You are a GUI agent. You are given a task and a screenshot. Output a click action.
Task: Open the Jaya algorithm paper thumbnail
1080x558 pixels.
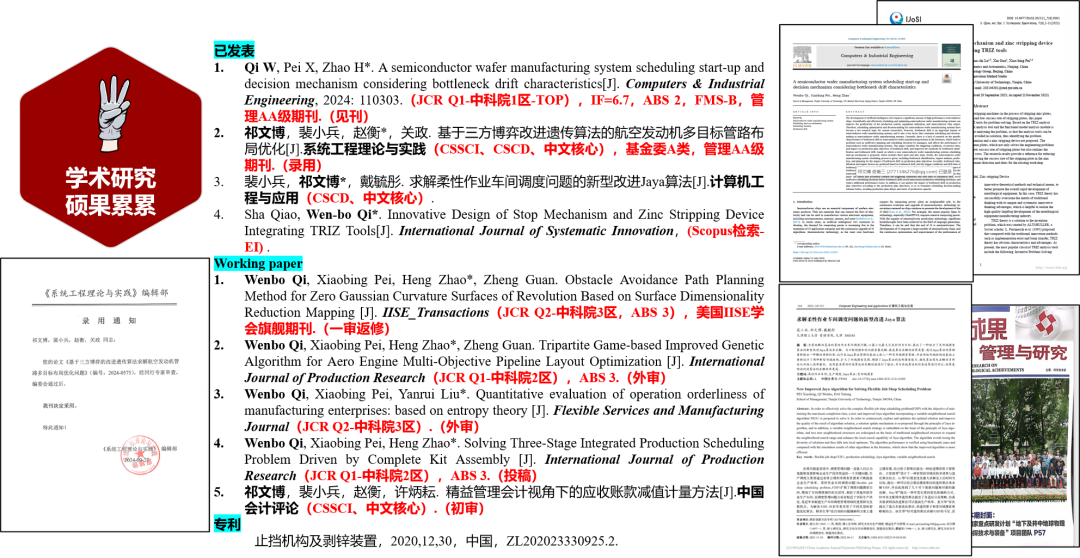pyautogui.click(x=875, y=420)
